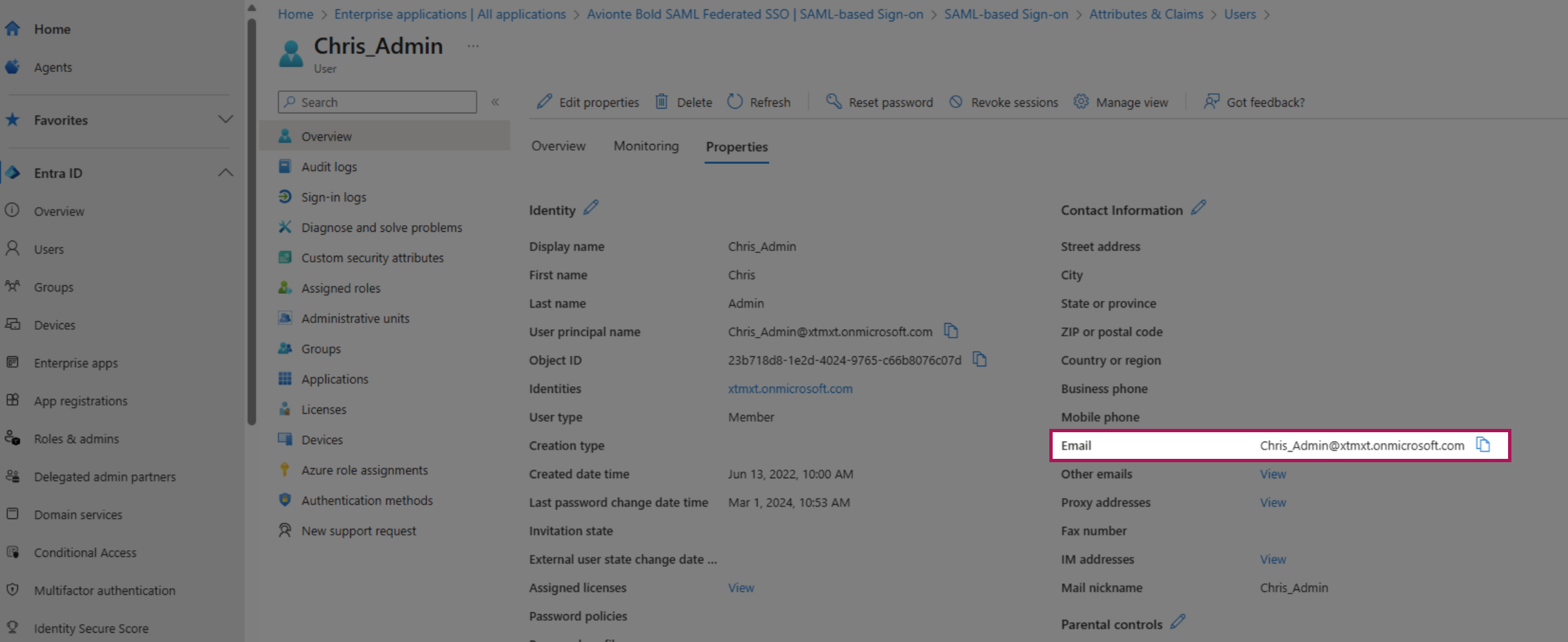This screenshot has width=1568, height=642.
Task: View Proxy addresses
Action: [1273, 502]
